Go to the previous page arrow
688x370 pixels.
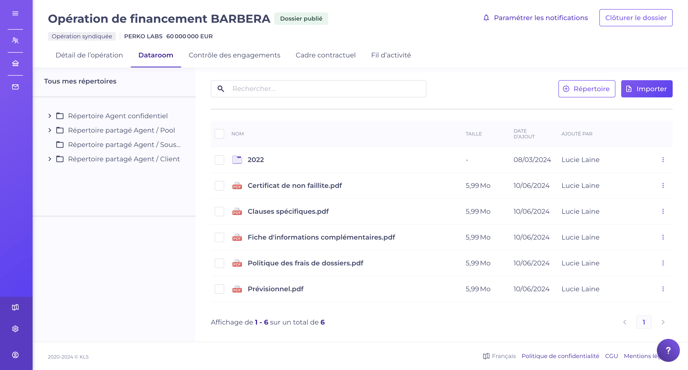(x=624, y=322)
